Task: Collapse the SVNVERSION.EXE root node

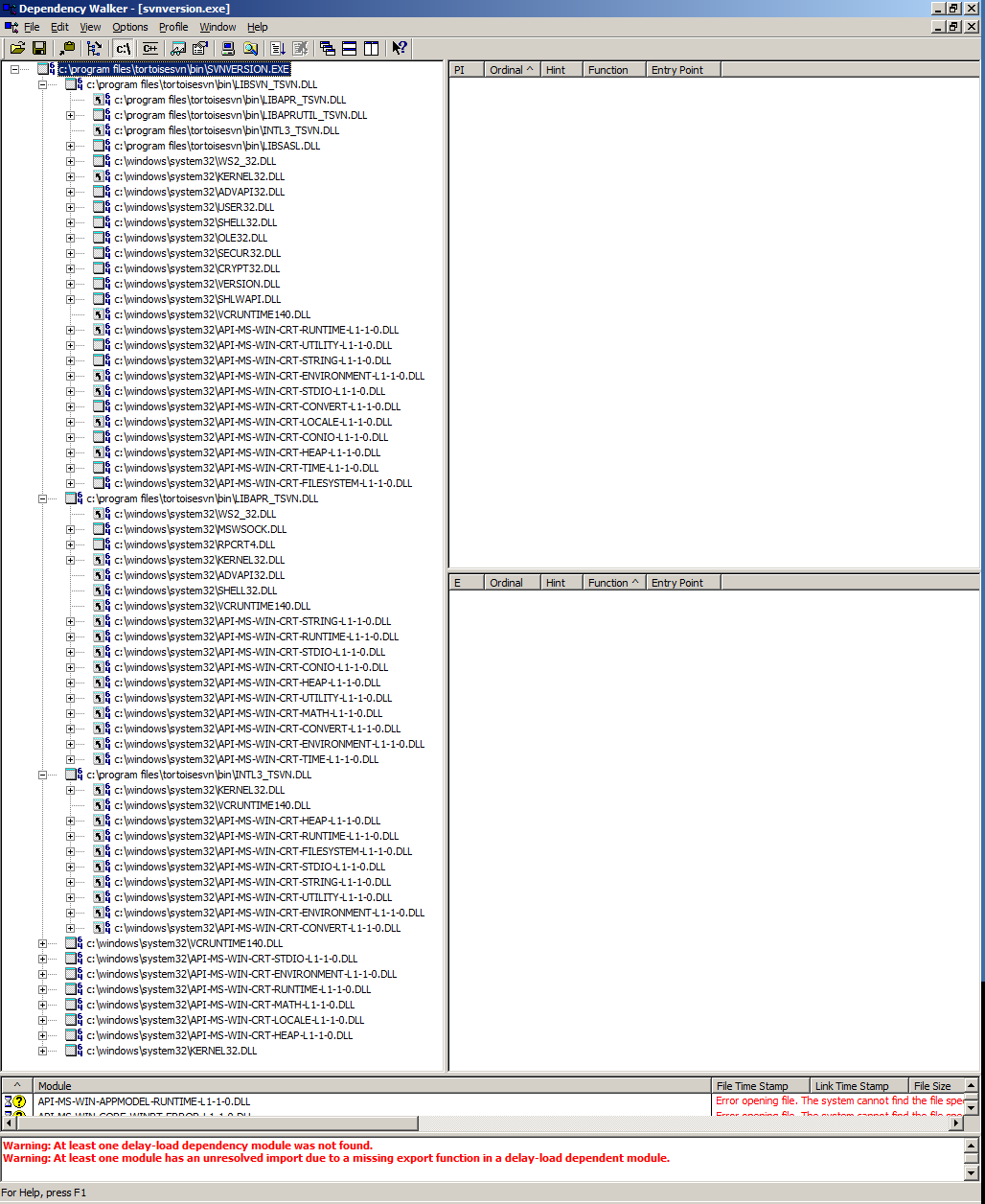Action: 14,69
